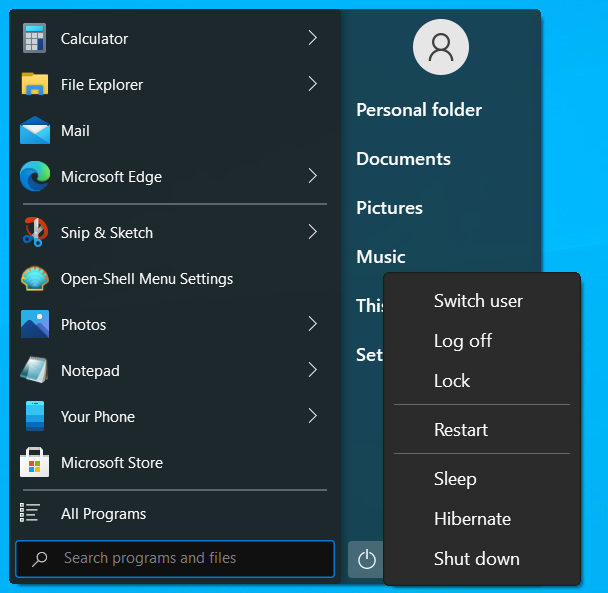
Task: Click the Calculator text label
Action: (x=94, y=39)
